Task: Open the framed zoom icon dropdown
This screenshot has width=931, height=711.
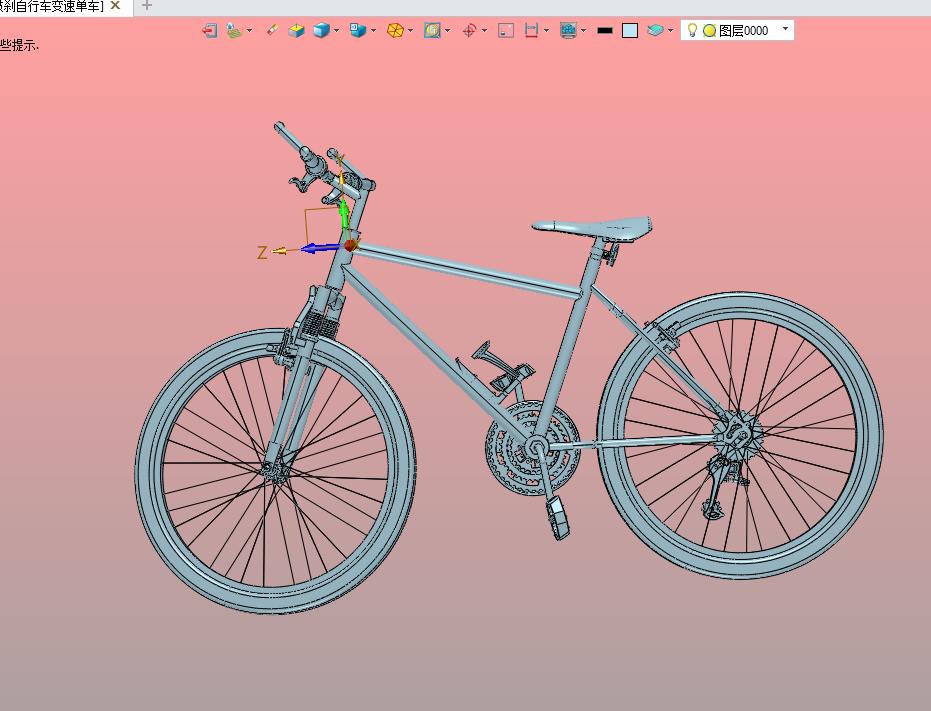Action: [x=448, y=30]
